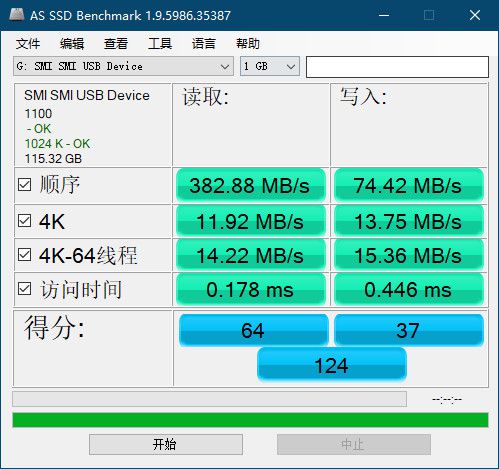Click the write access time 0.446 ms
This screenshot has height=469, width=499.
tap(408, 289)
